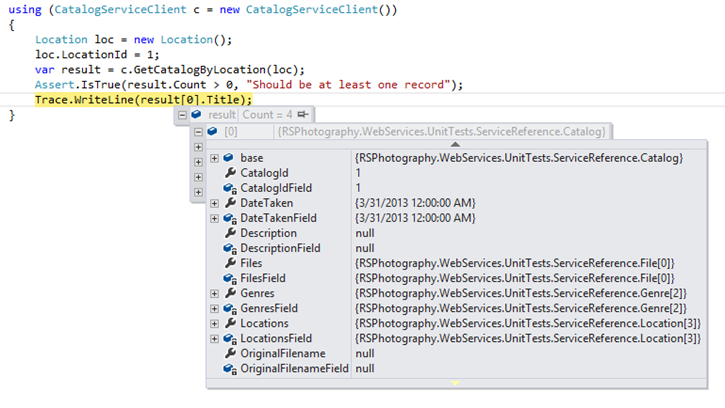Click the Locations value Location[3]
The width and height of the screenshot is (725, 408).
526,323
